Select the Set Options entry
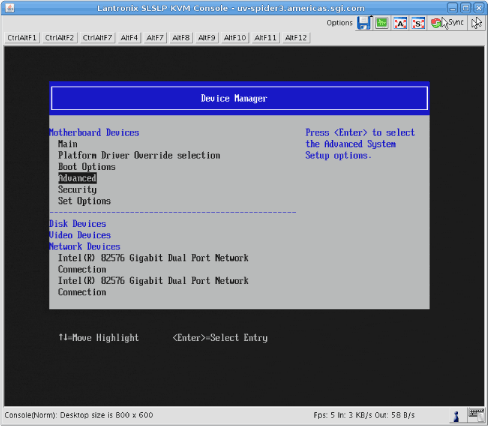Image resolution: width=488 pixels, height=426 pixels. click(x=84, y=201)
